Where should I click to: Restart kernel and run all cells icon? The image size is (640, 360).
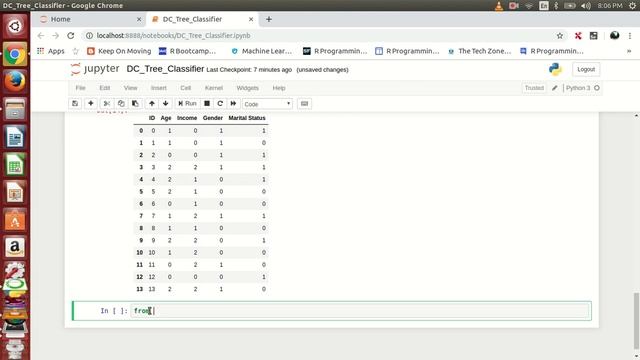233,104
